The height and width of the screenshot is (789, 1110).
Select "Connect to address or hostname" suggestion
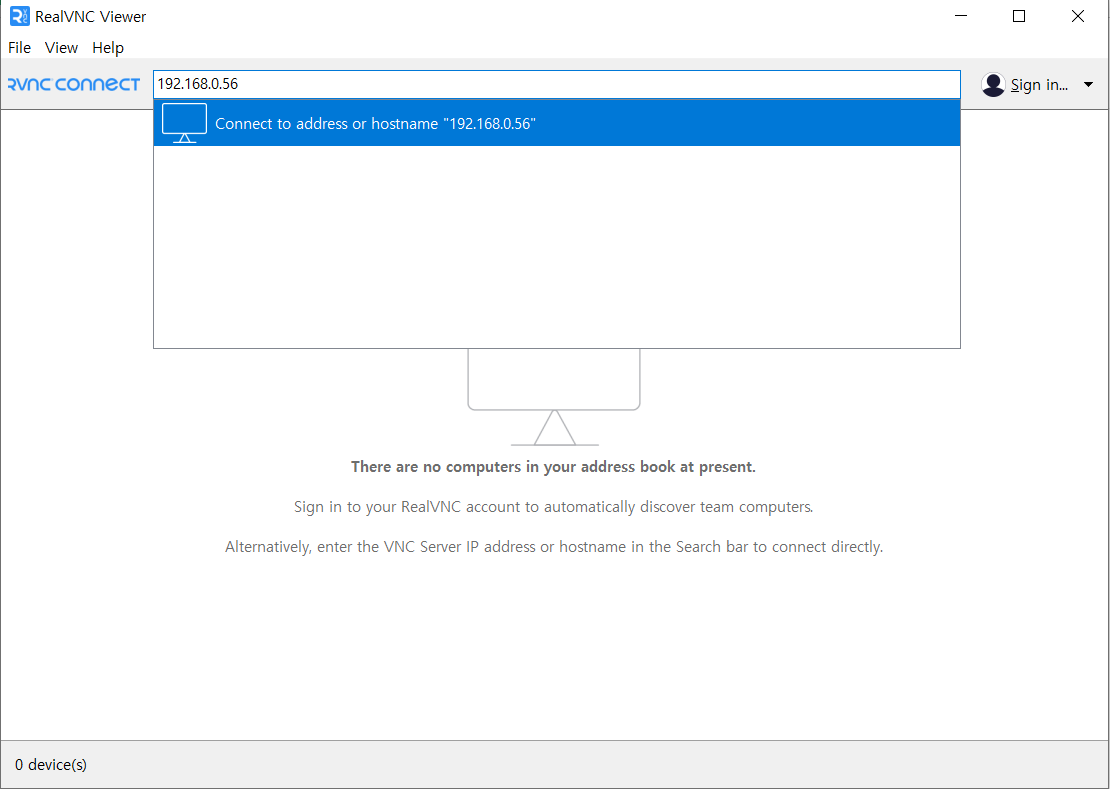(x=556, y=123)
